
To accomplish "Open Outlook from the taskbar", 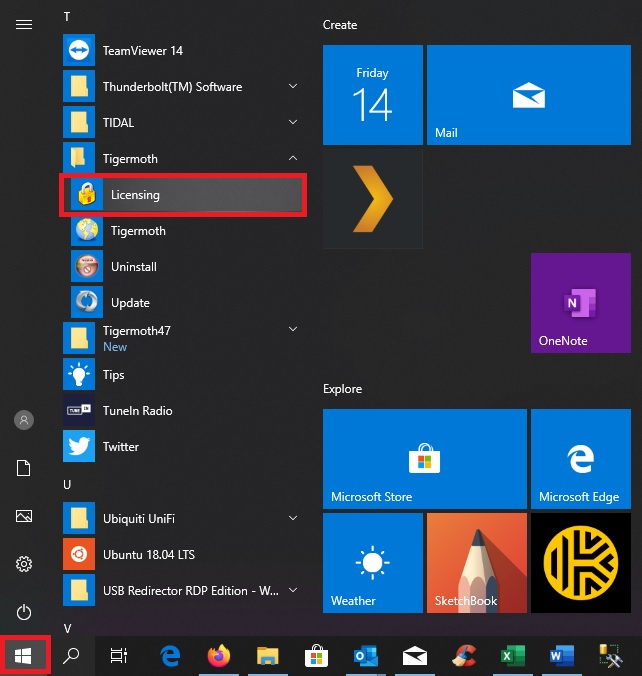I will coord(366,656).
